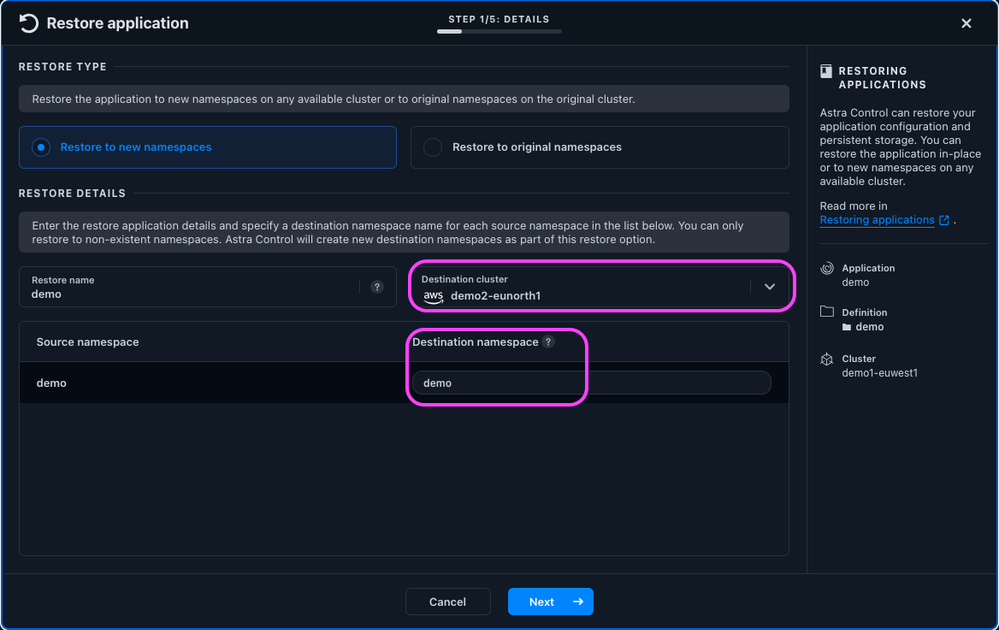This screenshot has width=999, height=630.
Task: Click the demo source namespace row
Action: pyautogui.click(x=404, y=383)
